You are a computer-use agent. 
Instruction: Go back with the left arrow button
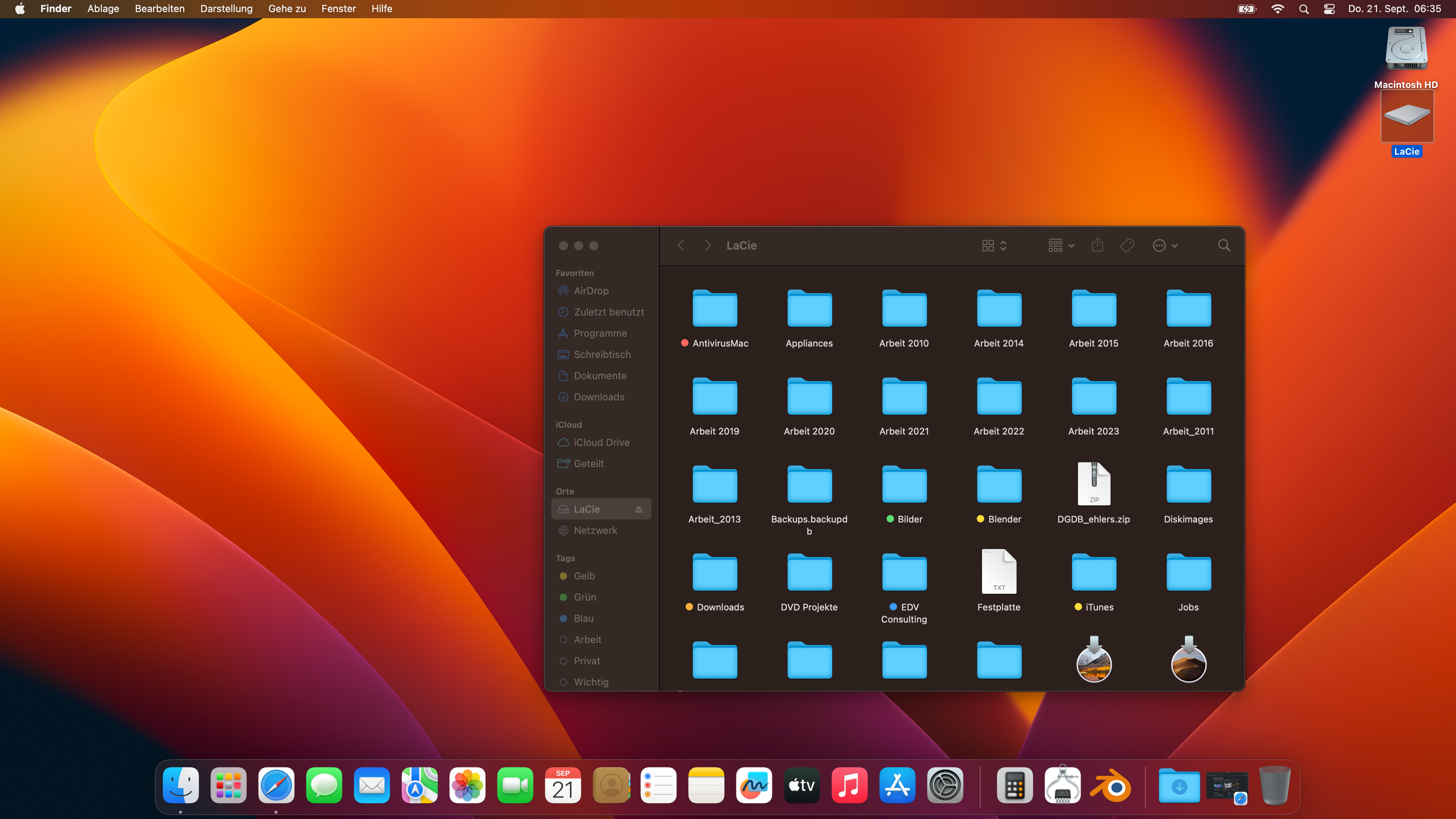tap(681, 245)
